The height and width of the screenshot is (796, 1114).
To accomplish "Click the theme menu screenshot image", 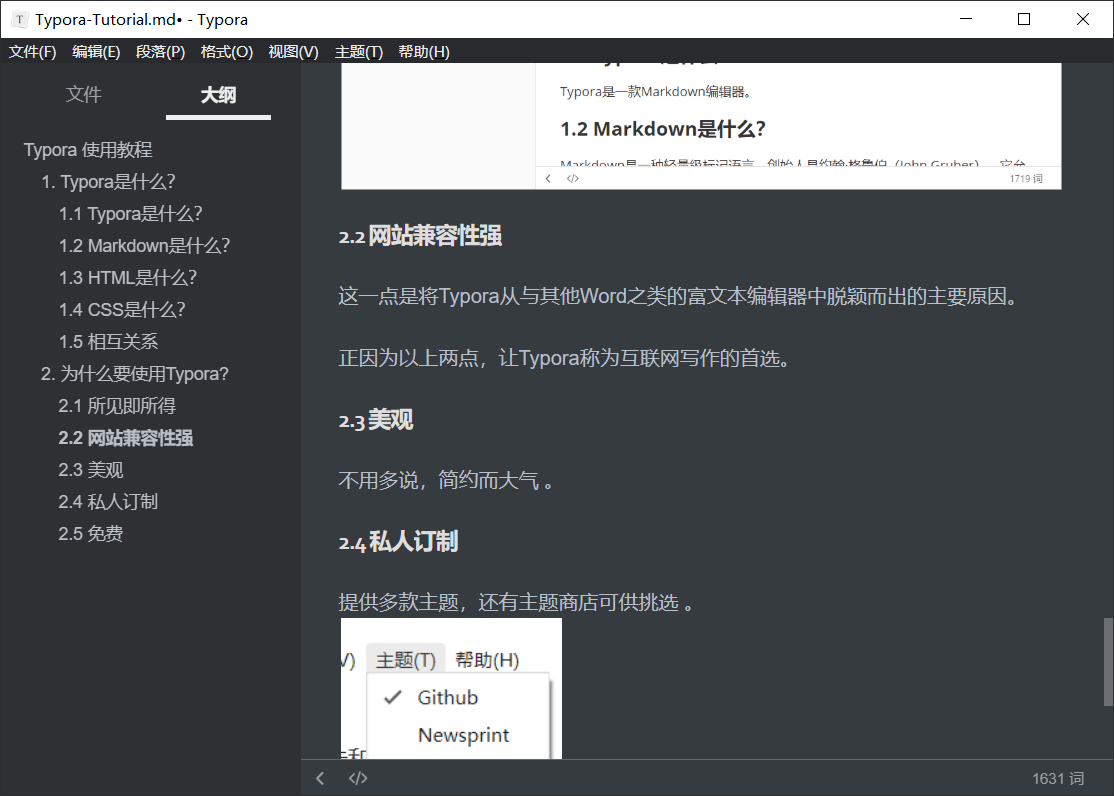I will click(451, 688).
